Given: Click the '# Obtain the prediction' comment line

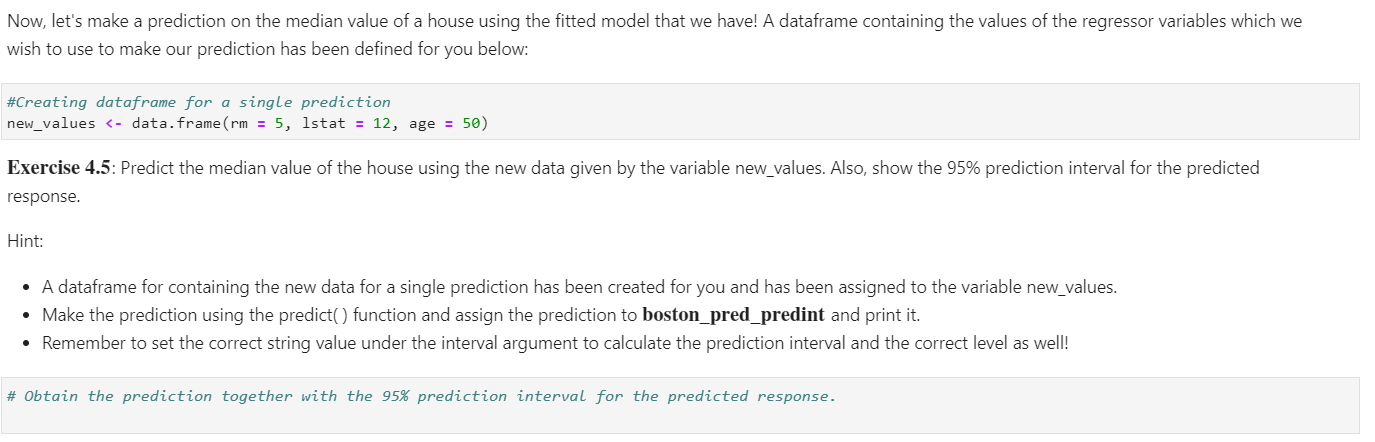Looking at the screenshot, I should pos(420,396).
